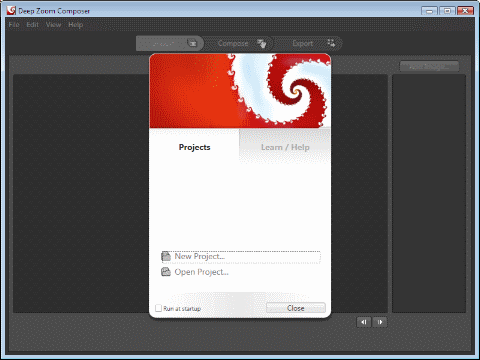Click the Add Image button
This screenshot has height=360, width=480.
tap(429, 66)
